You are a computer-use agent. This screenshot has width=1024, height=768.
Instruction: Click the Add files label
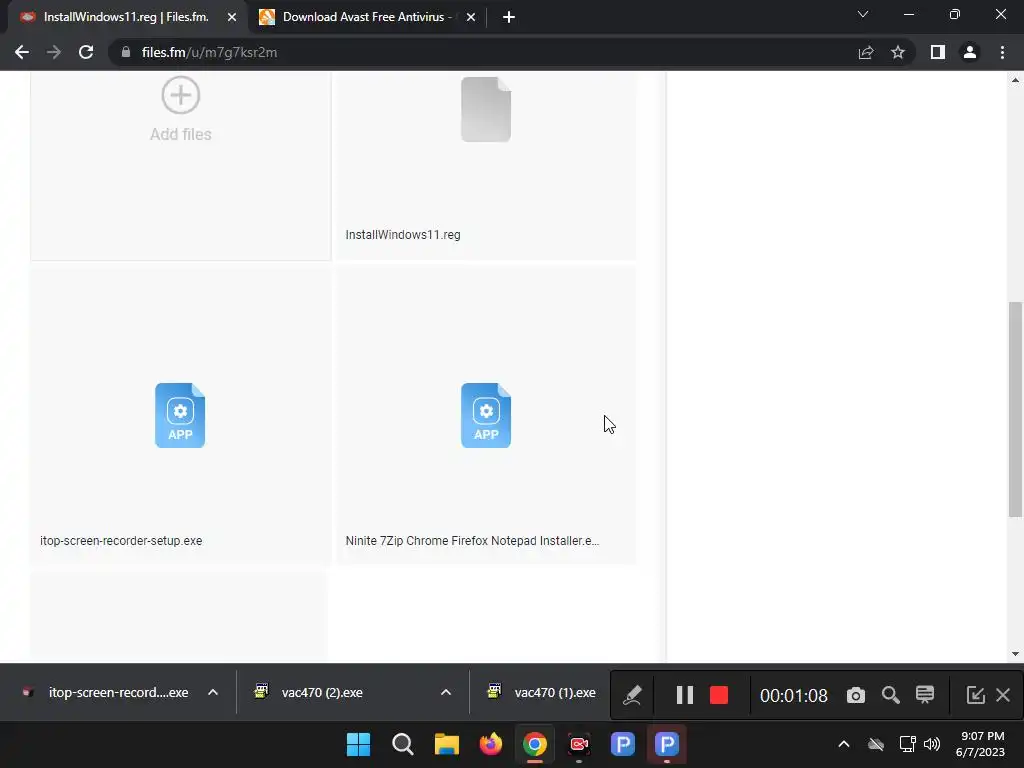[181, 135]
